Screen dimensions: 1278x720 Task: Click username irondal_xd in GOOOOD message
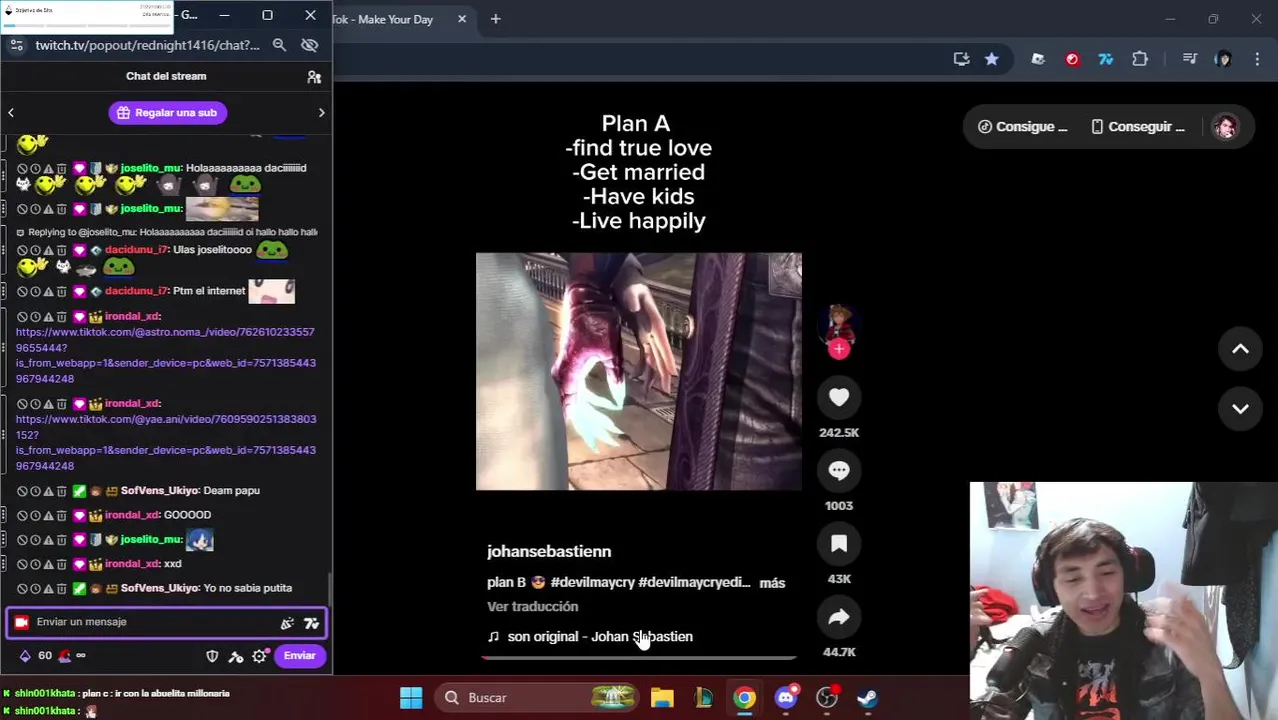(x=132, y=515)
